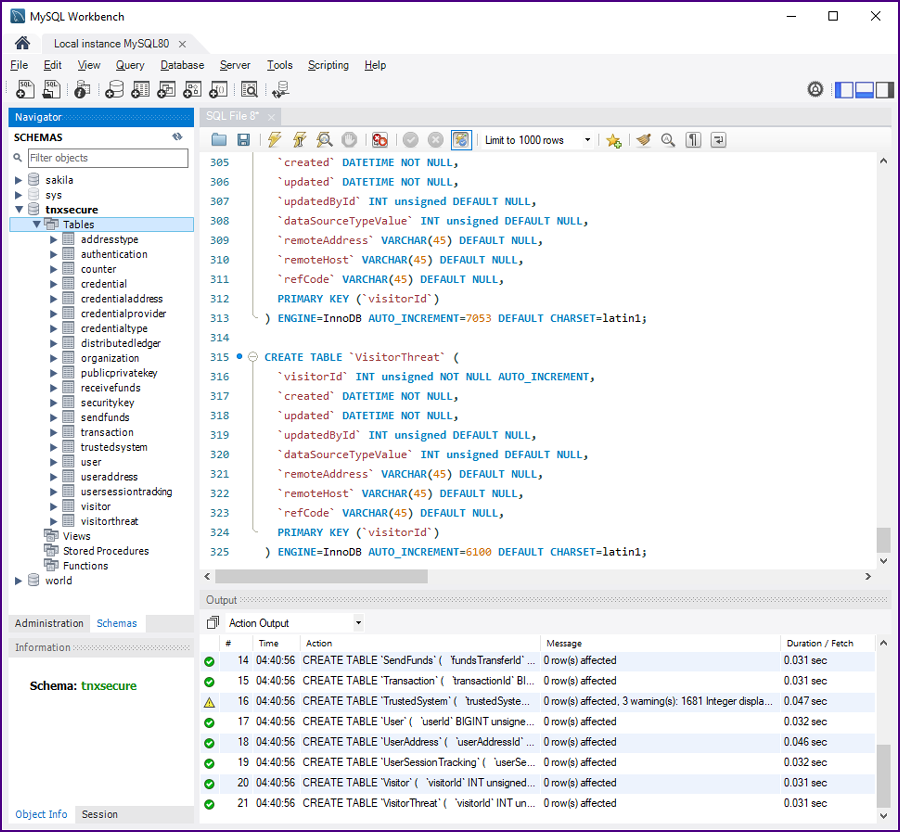Image resolution: width=900 pixels, height=832 pixels.
Task: Rollback transaction X icon
Action: (436, 139)
